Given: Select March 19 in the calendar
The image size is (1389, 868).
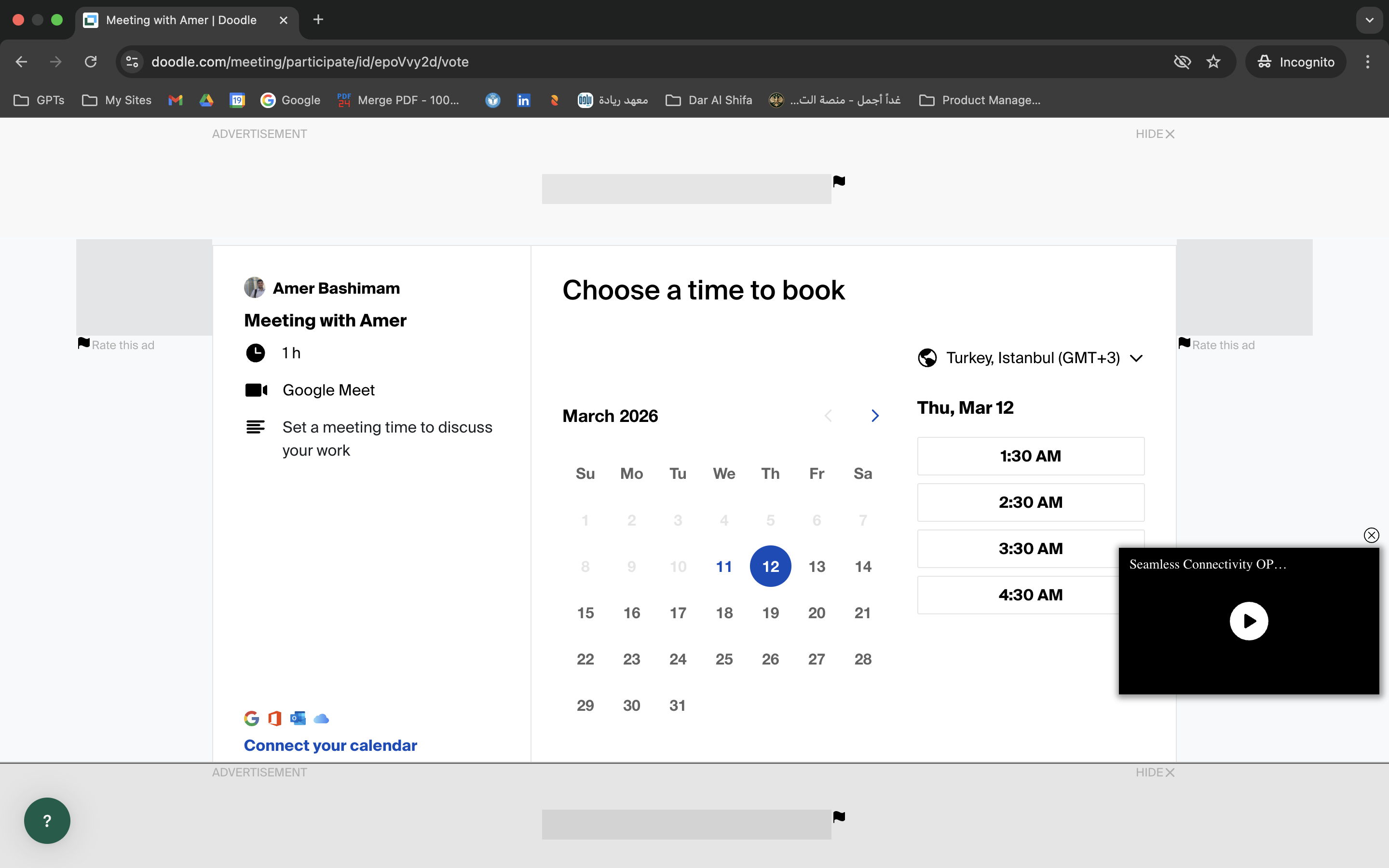Looking at the screenshot, I should coord(770,612).
